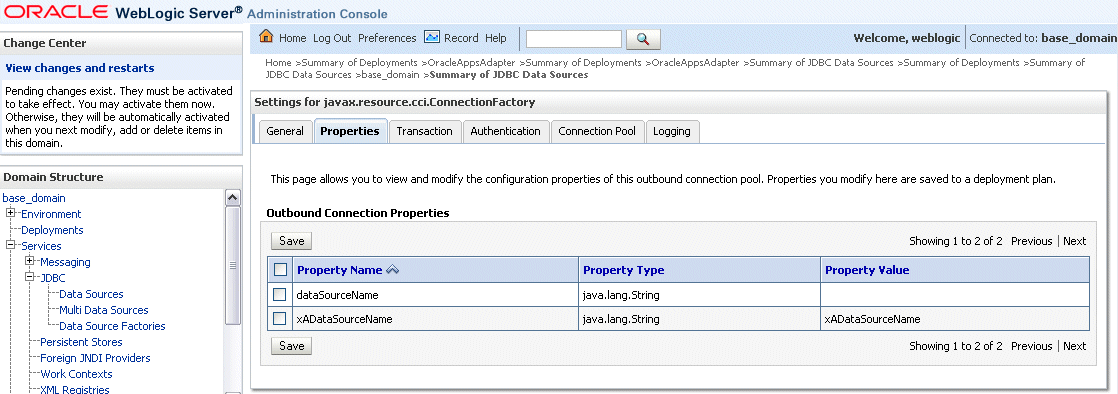
Task: Click into the search text field
Action: pos(574,38)
